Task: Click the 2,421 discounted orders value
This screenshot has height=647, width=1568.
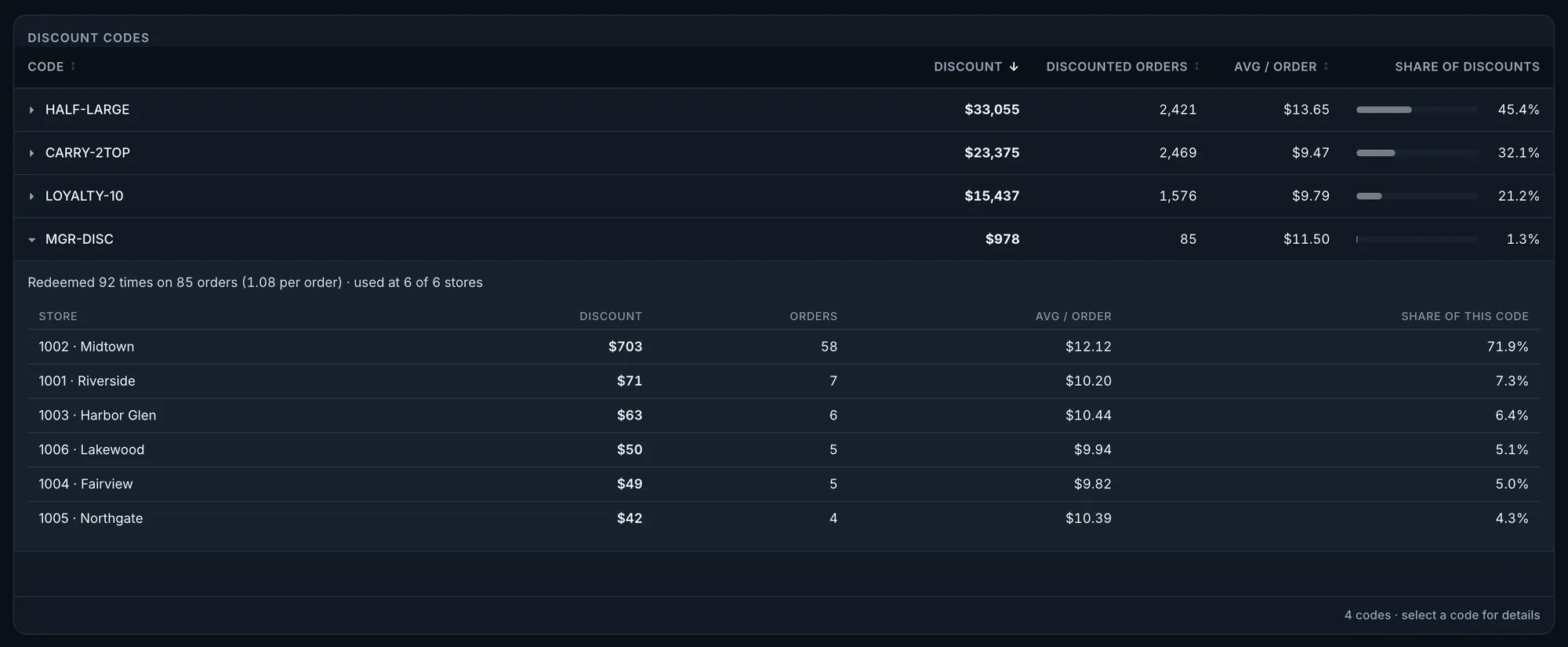Action: pyautogui.click(x=1178, y=110)
